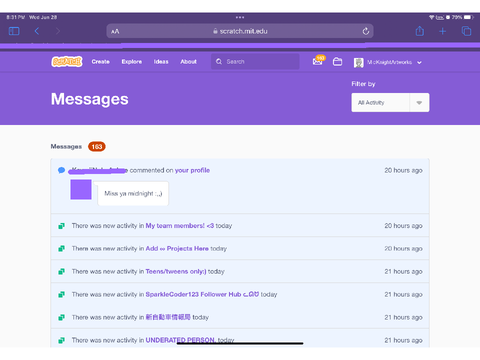The image size is (480, 360).
Task: Reload the page with refresh icon
Action: point(366,31)
